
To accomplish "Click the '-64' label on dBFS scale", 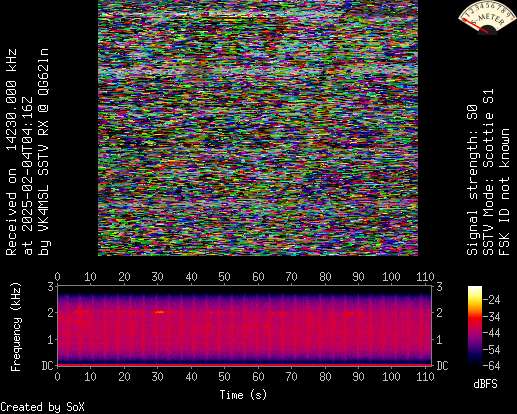I will pos(492,366).
